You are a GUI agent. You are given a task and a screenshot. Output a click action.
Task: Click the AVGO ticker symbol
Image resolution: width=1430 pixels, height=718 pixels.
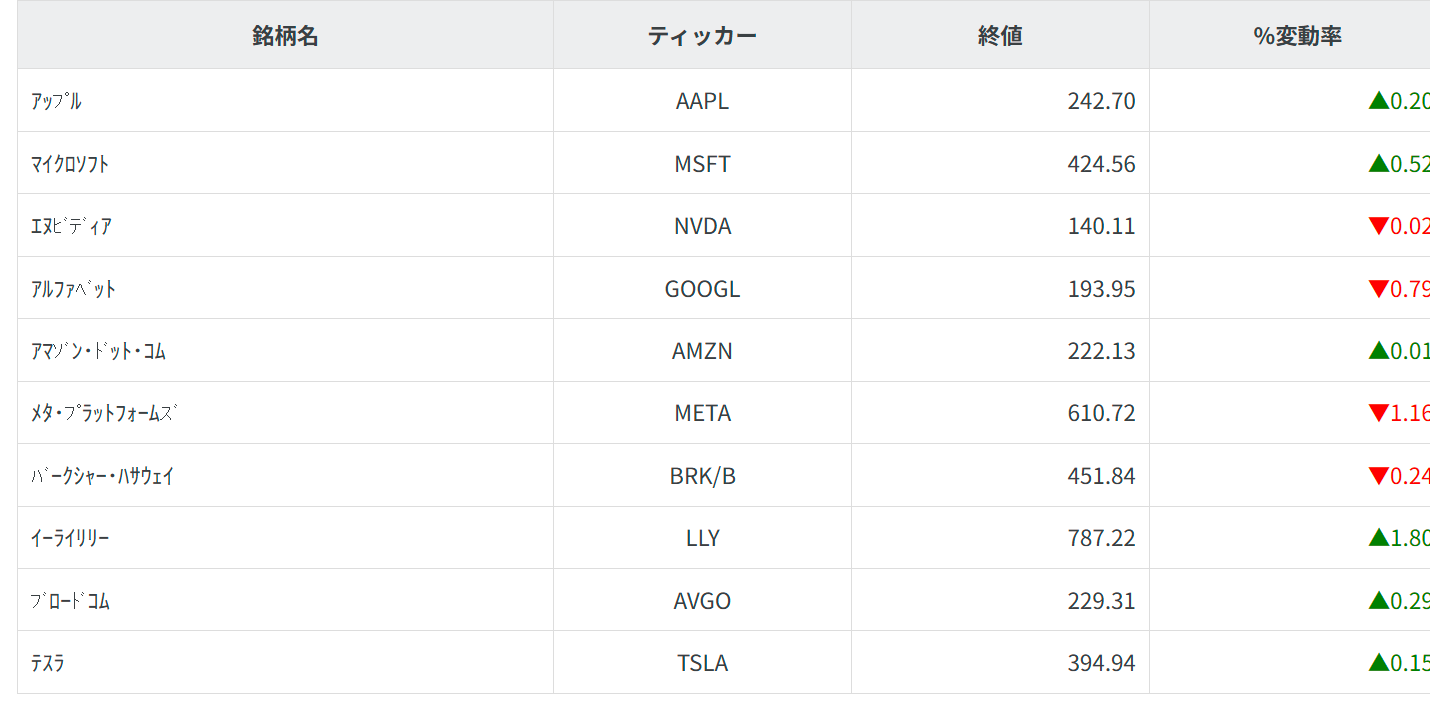[702, 601]
